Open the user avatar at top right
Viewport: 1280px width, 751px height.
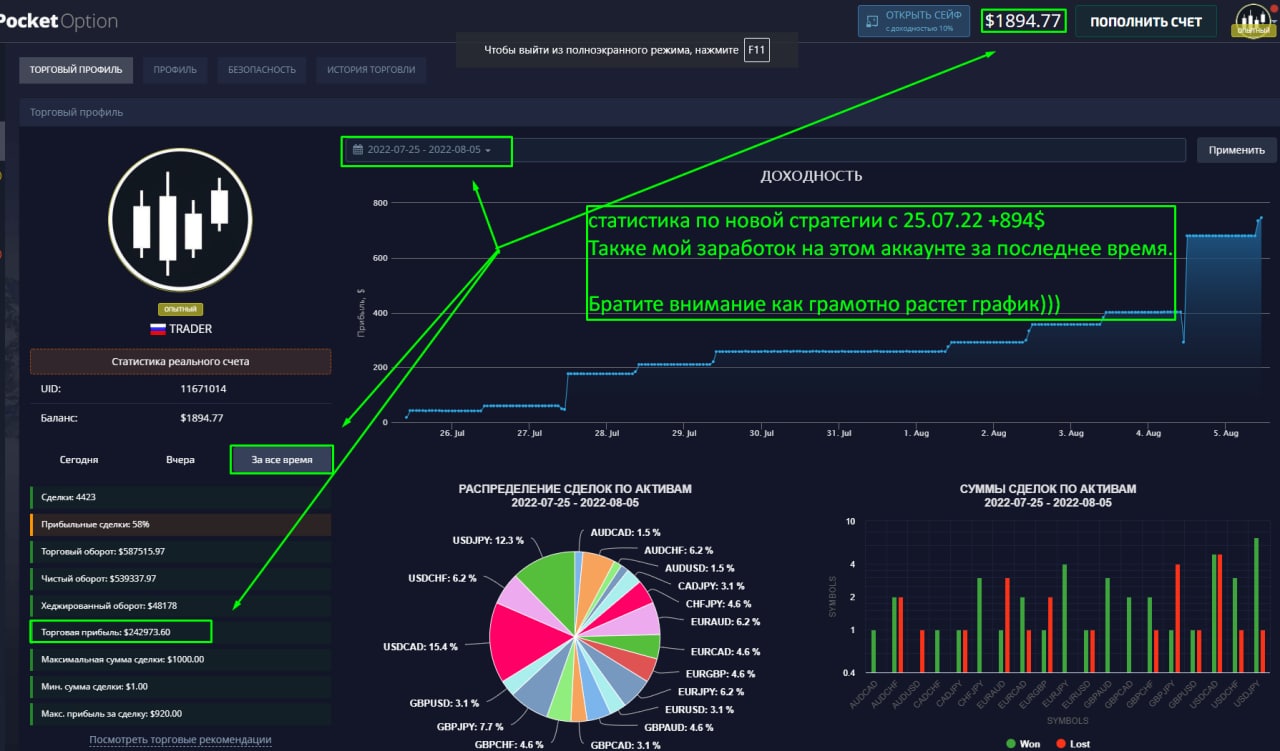(x=1252, y=20)
